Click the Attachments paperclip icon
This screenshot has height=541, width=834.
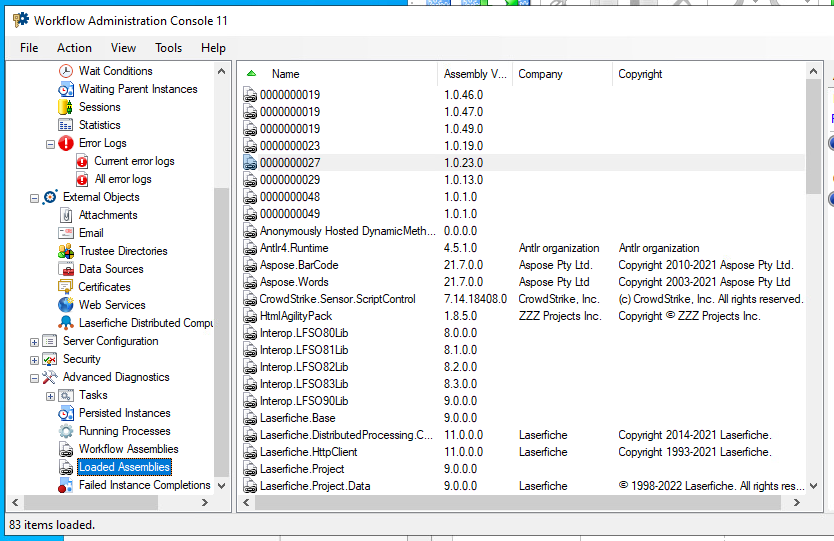pos(65,215)
